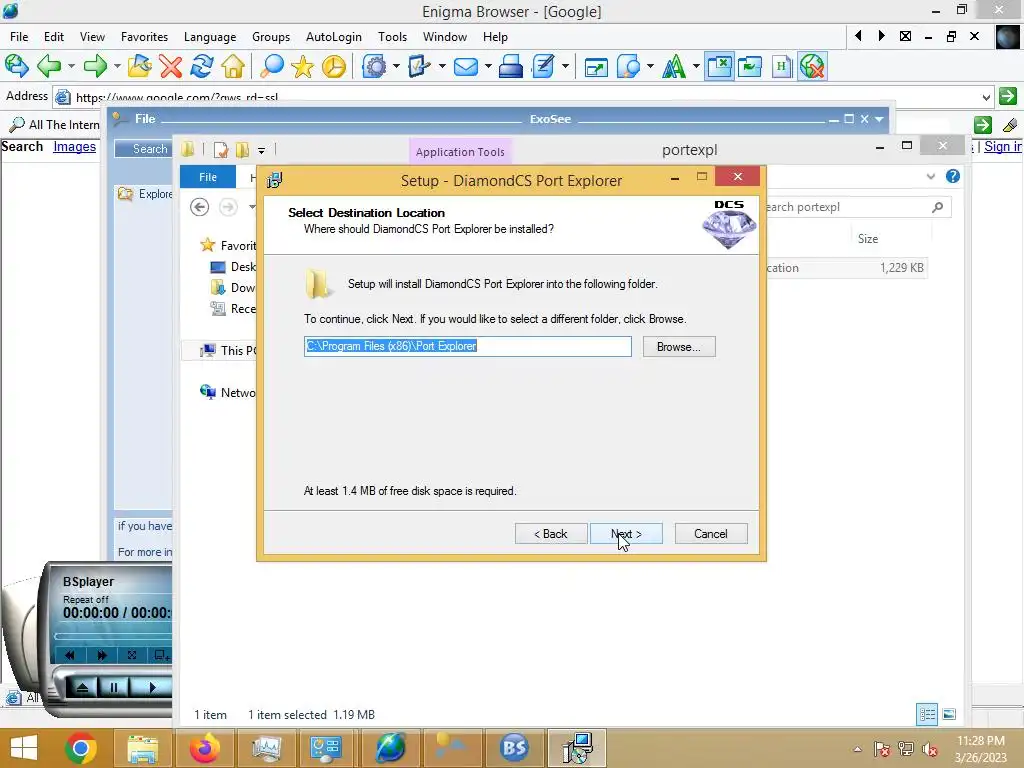Click the Edit notepad-with-pen toolbar icon
Viewport: 1024px width, 768px height.
[543, 66]
